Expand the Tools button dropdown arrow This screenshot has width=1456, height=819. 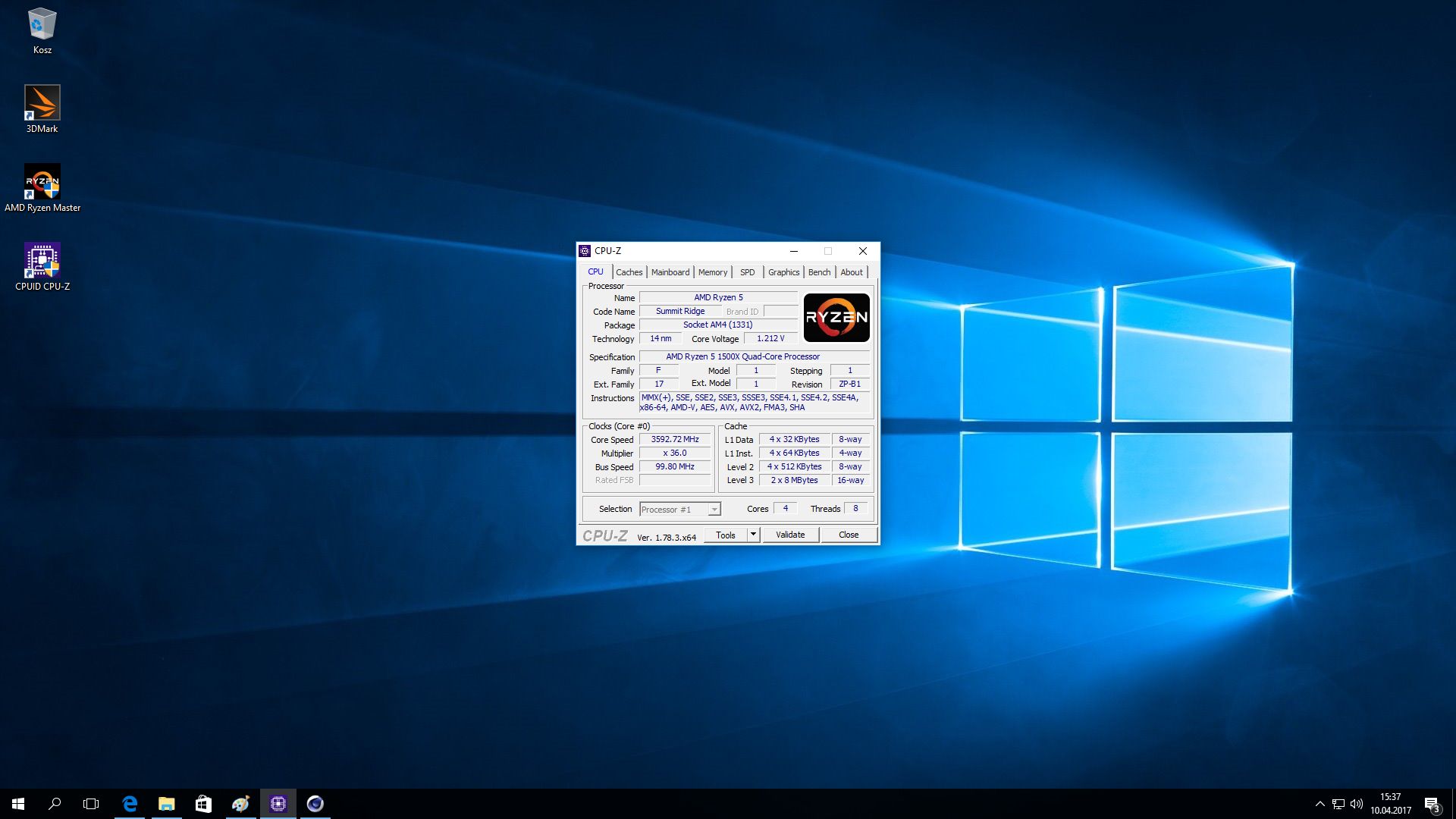(x=753, y=535)
